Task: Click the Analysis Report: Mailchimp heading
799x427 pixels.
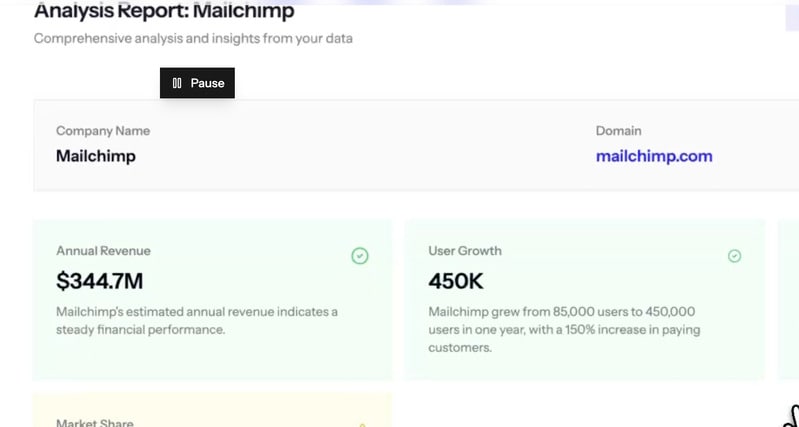Action: [x=164, y=12]
